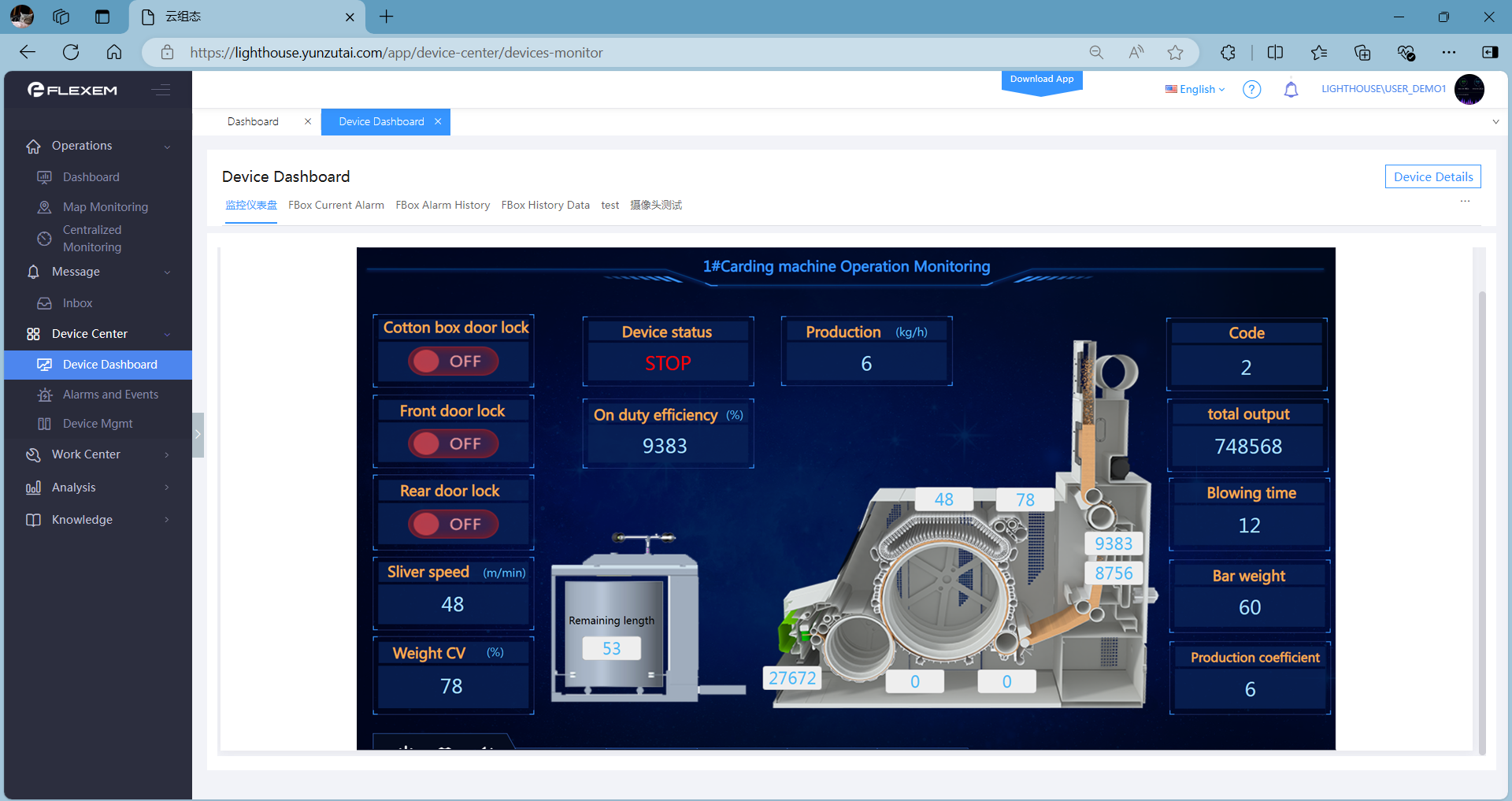This screenshot has height=801, width=1512.
Task: Open browser extensions puzzle icon
Action: (x=1228, y=53)
